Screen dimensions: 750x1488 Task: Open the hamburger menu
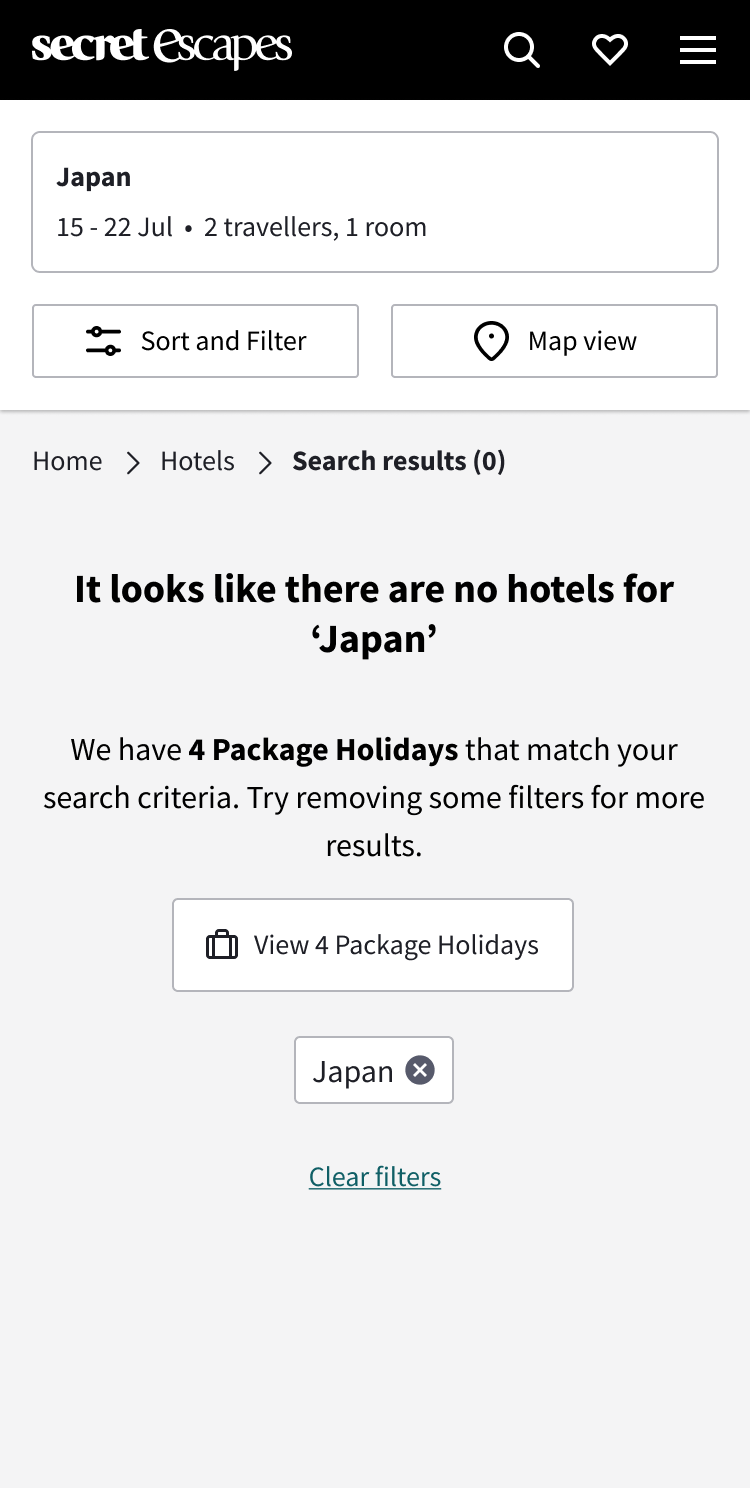(x=698, y=50)
